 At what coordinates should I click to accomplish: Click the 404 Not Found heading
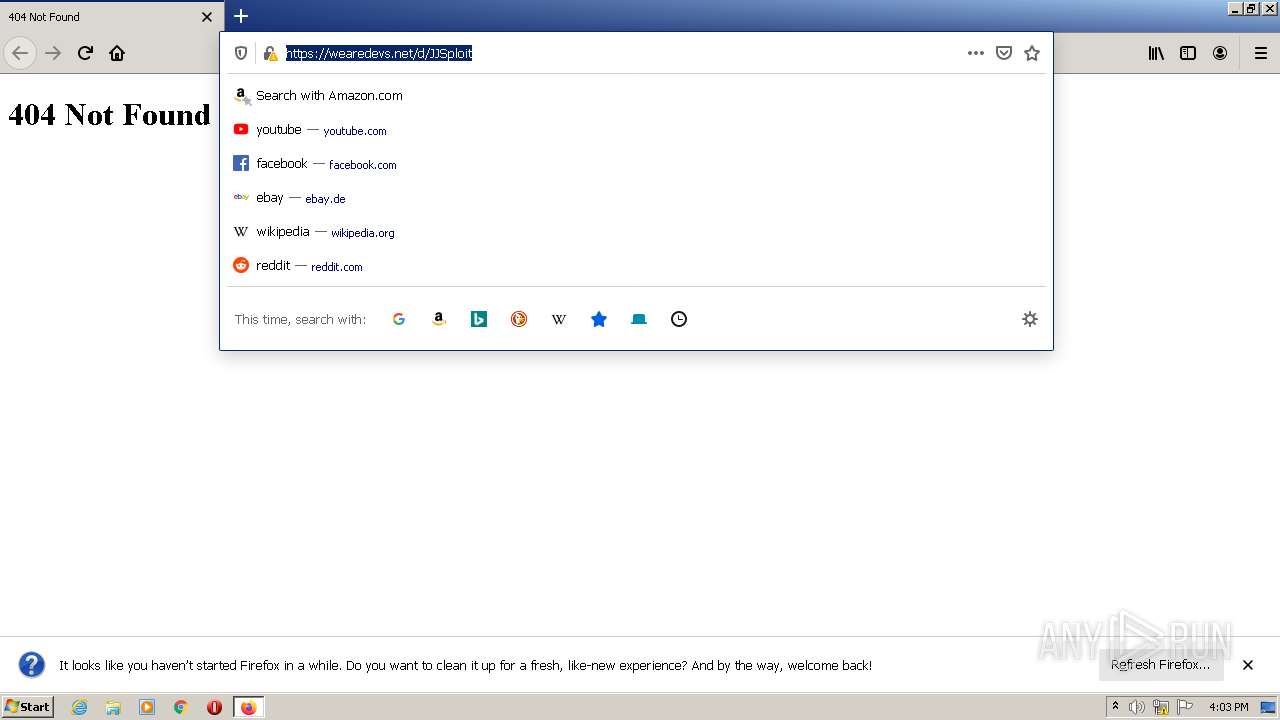[109, 115]
